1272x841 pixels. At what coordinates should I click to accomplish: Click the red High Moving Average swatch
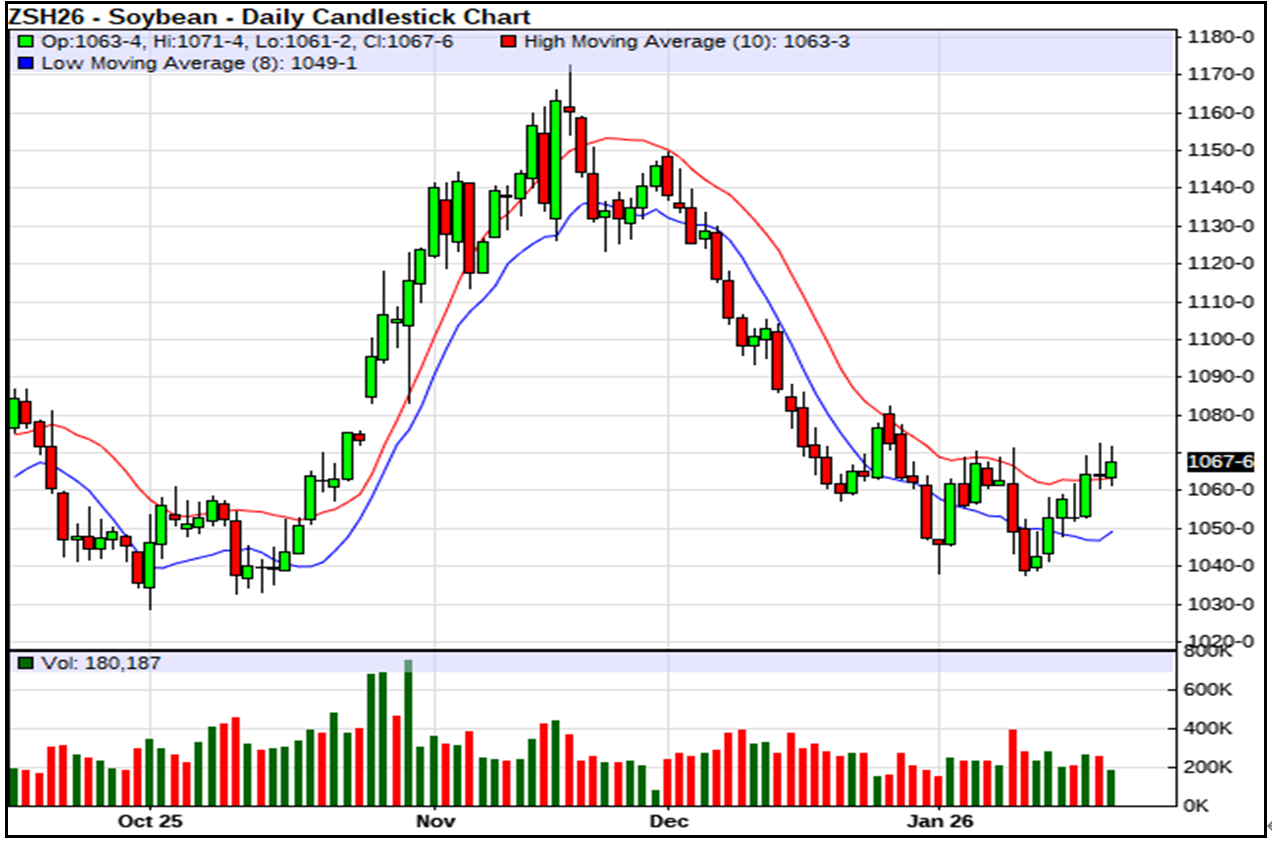tap(509, 42)
